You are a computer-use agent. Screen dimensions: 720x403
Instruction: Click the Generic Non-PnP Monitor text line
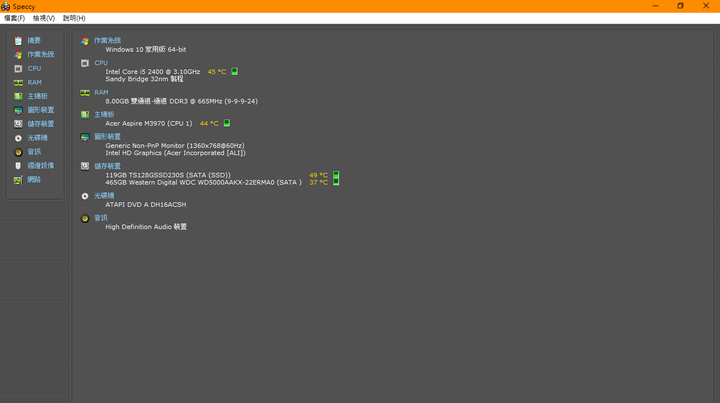175,146
